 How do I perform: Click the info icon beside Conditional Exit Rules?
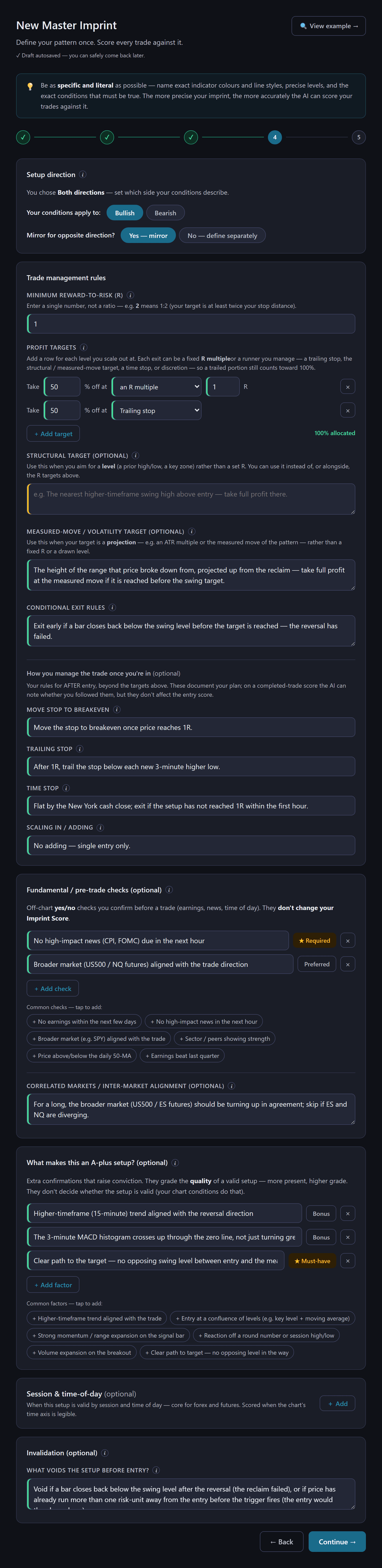pyautogui.click(x=112, y=607)
